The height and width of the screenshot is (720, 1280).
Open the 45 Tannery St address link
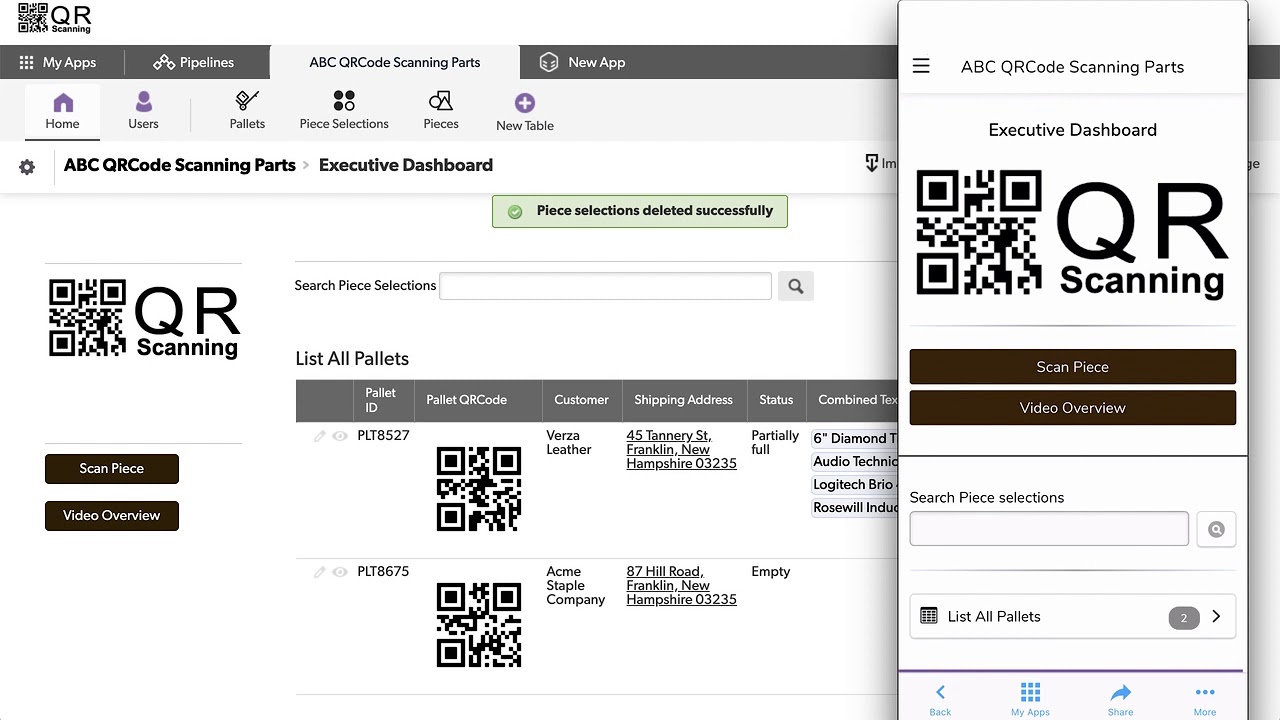(681, 450)
